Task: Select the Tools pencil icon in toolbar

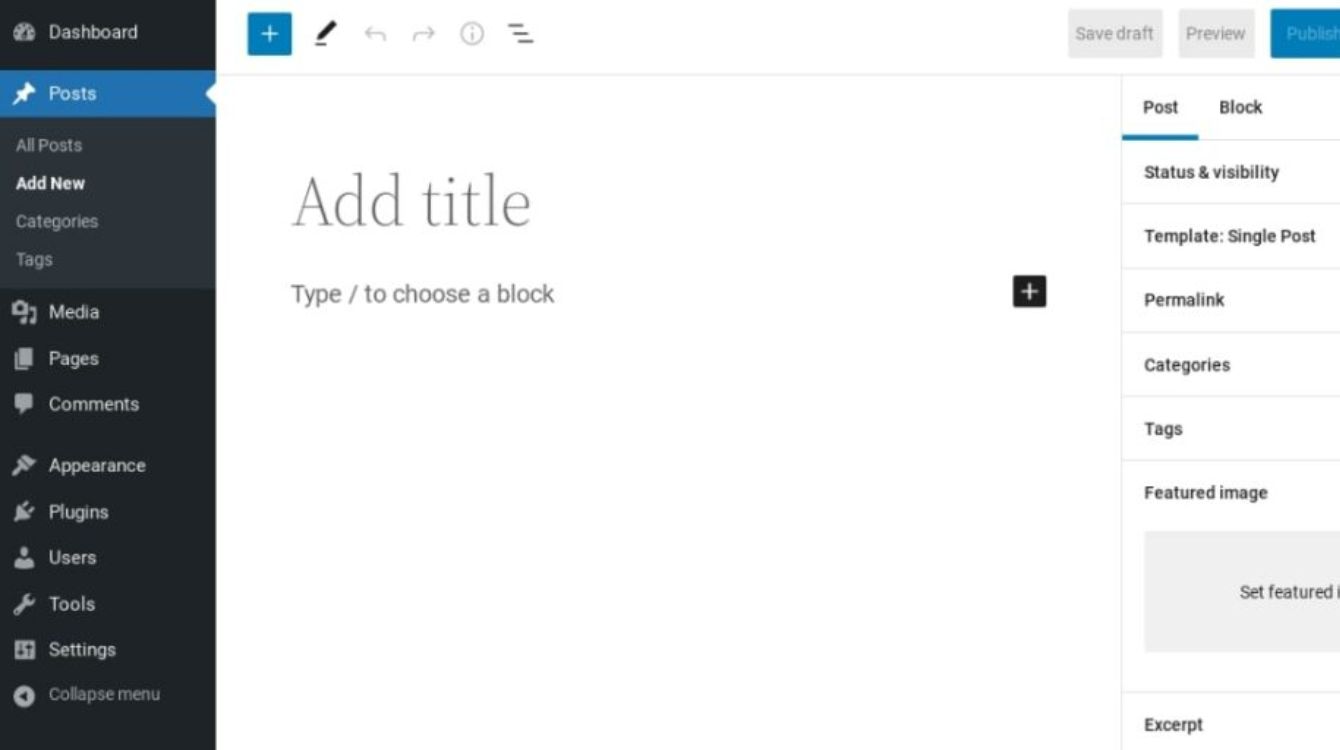Action: coord(325,34)
